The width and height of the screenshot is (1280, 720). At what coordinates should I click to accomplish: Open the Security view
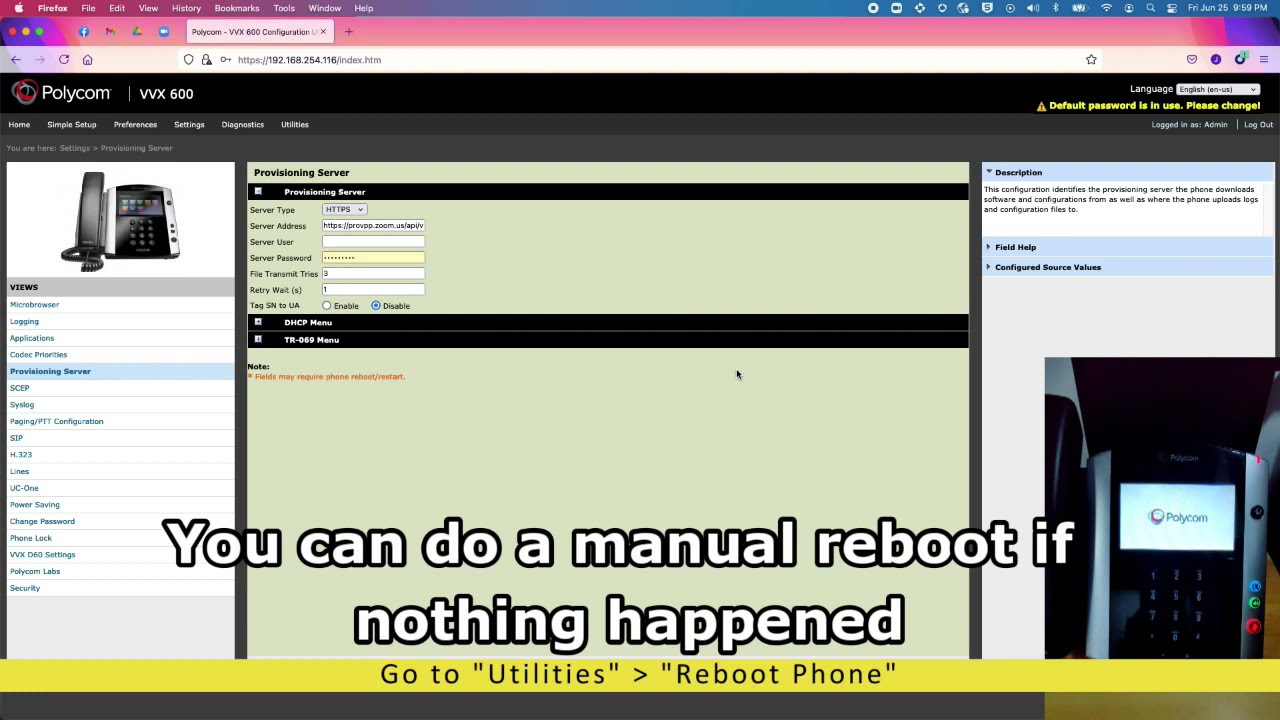tap(25, 589)
